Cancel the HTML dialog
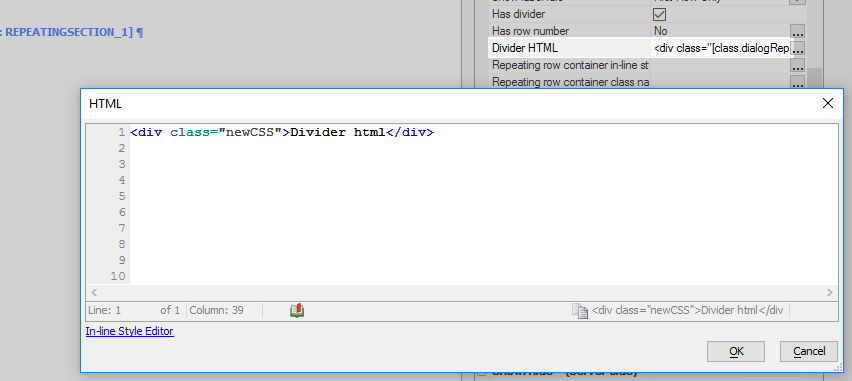 point(809,351)
